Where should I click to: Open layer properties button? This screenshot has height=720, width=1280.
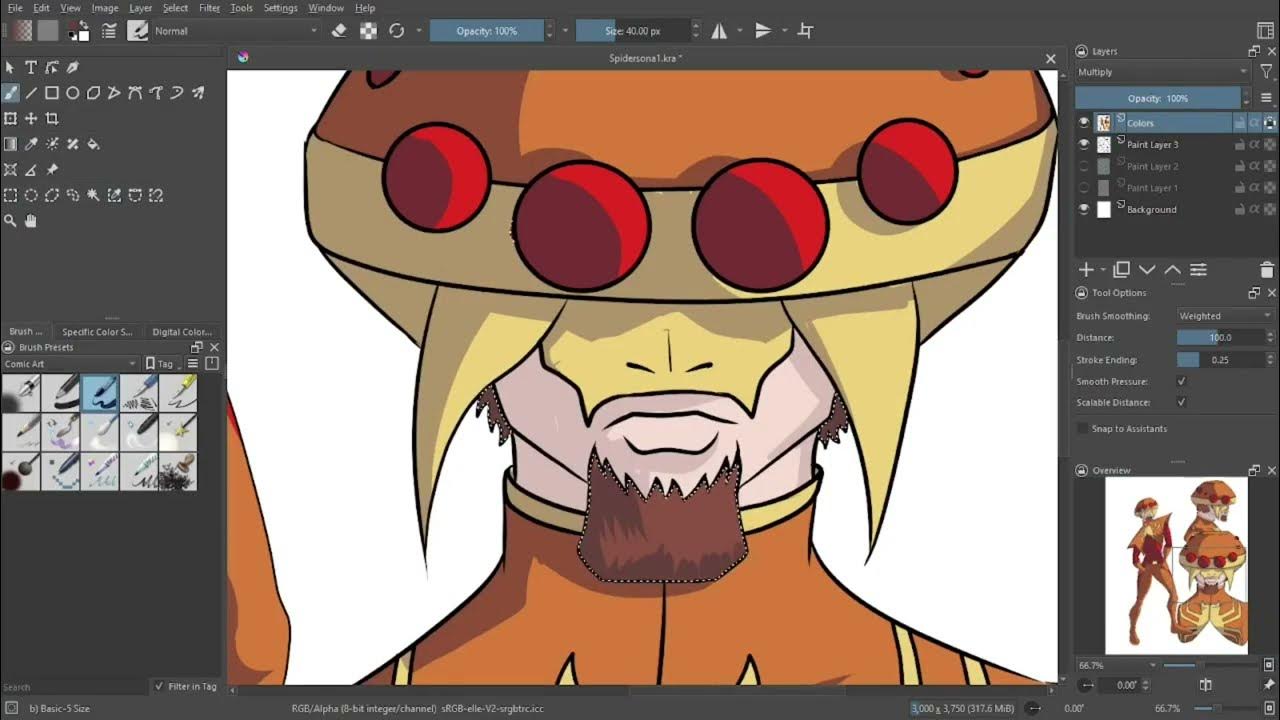1198,270
